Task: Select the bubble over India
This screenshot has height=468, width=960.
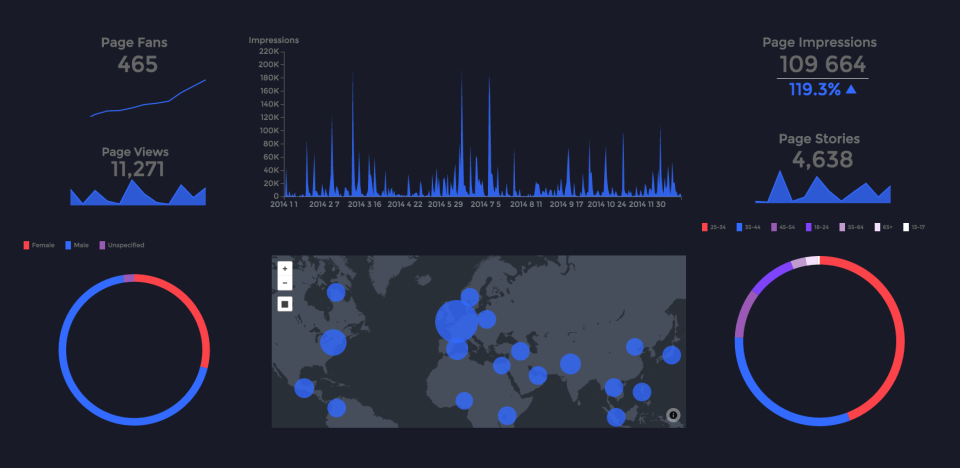Action: (x=570, y=364)
